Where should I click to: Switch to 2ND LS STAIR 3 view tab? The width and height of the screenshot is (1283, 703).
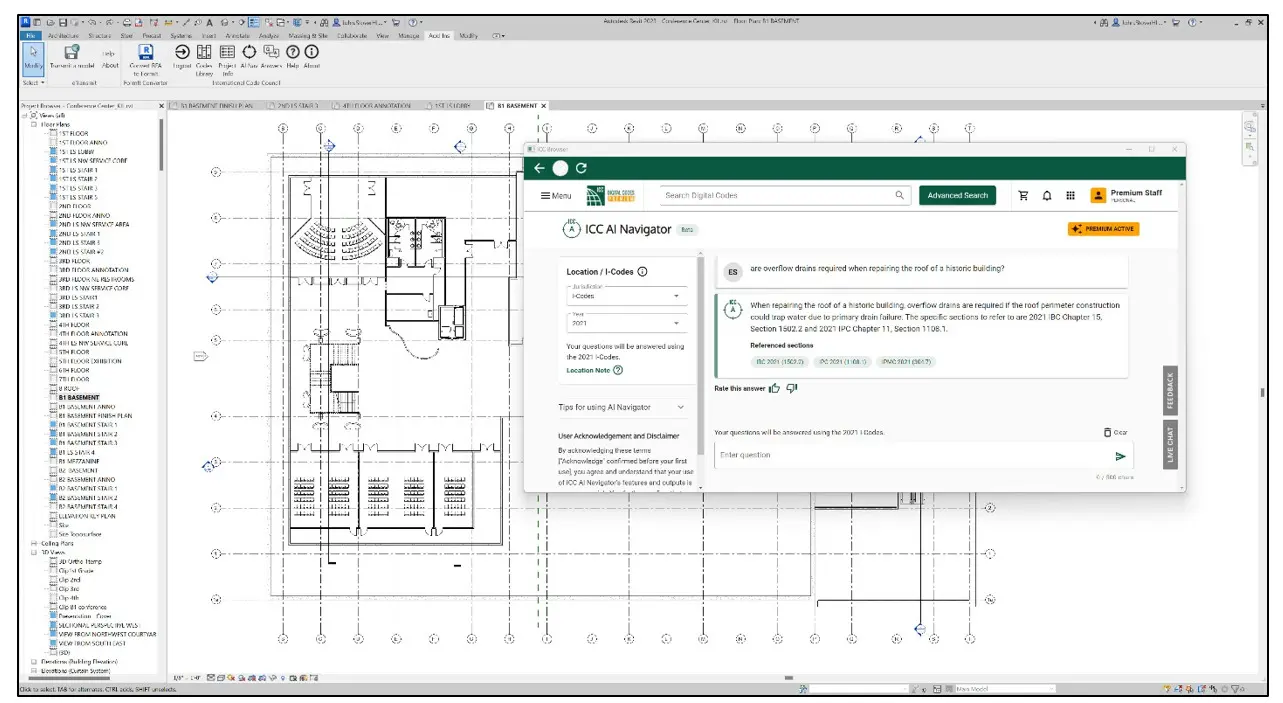(x=294, y=106)
